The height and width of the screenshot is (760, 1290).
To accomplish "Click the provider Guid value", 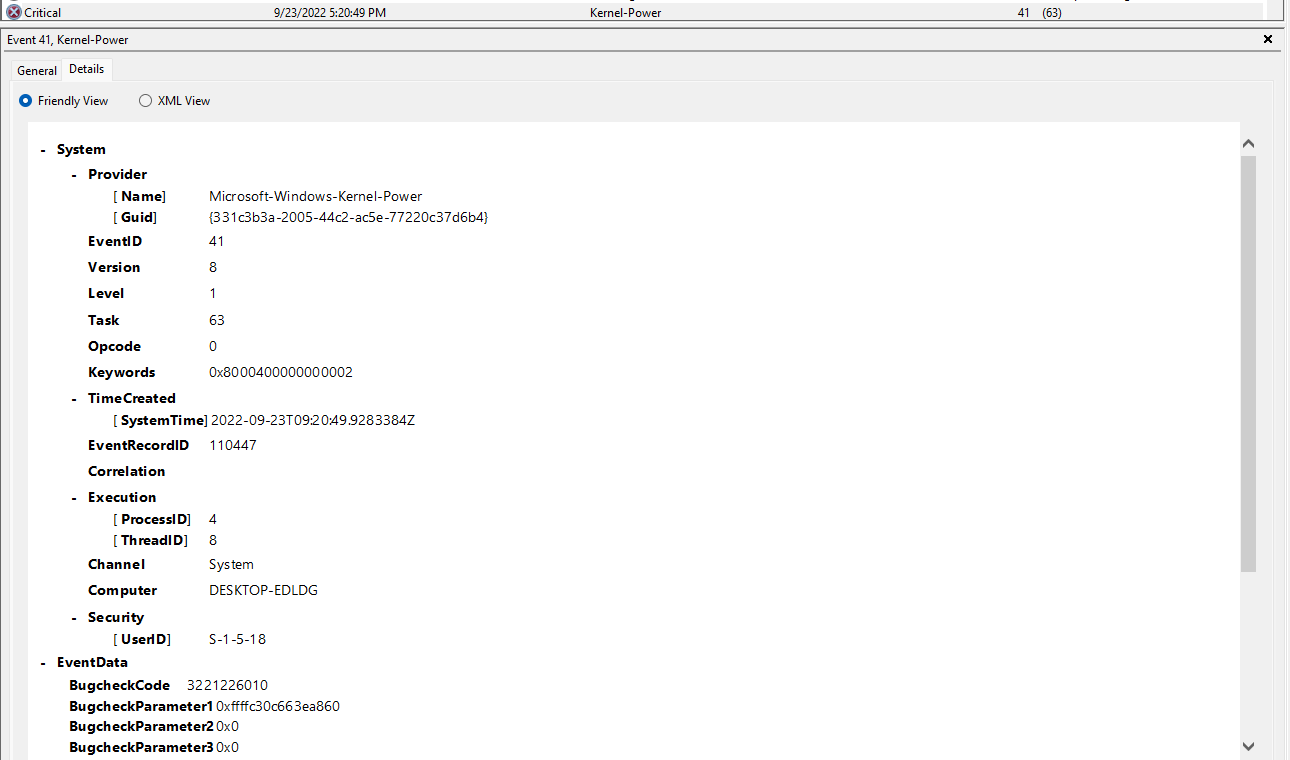I will (x=348, y=217).
